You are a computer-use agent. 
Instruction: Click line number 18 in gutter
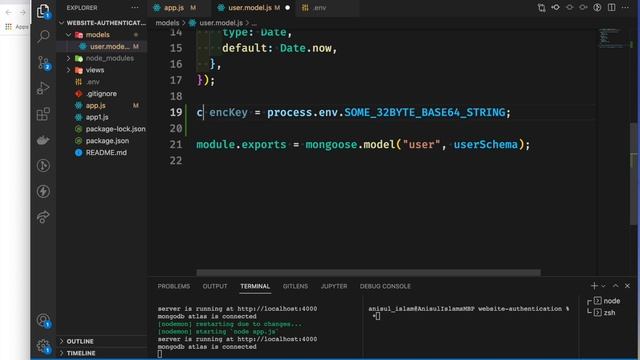[176, 96]
